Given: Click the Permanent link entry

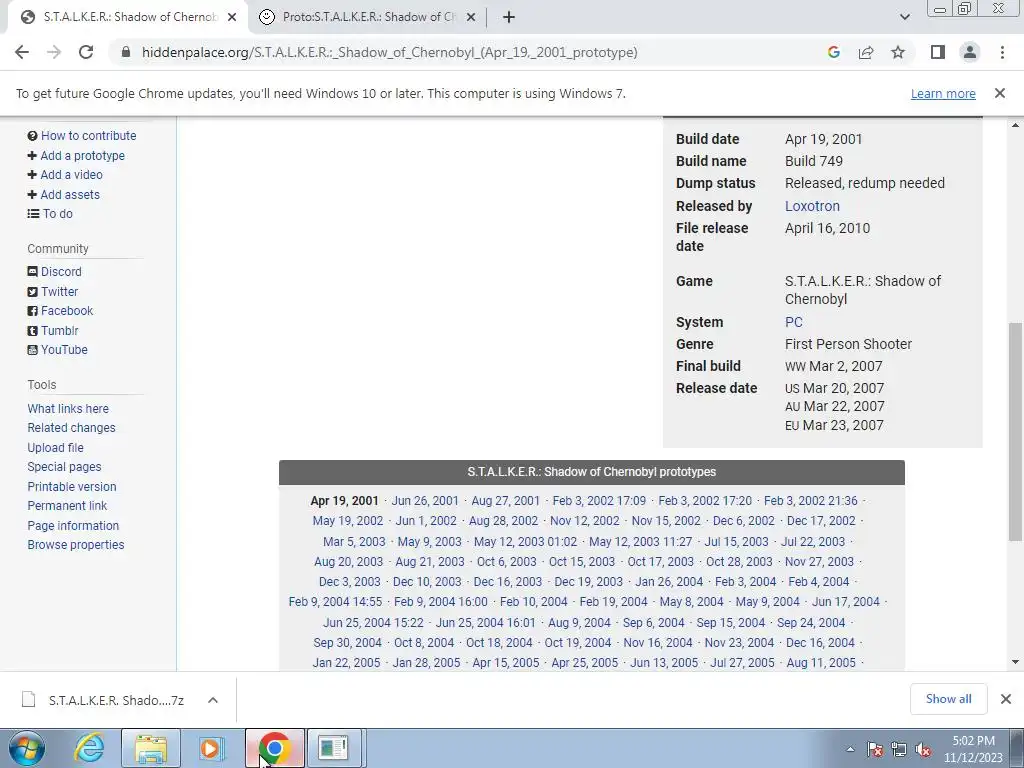Looking at the screenshot, I should pyautogui.click(x=67, y=505).
